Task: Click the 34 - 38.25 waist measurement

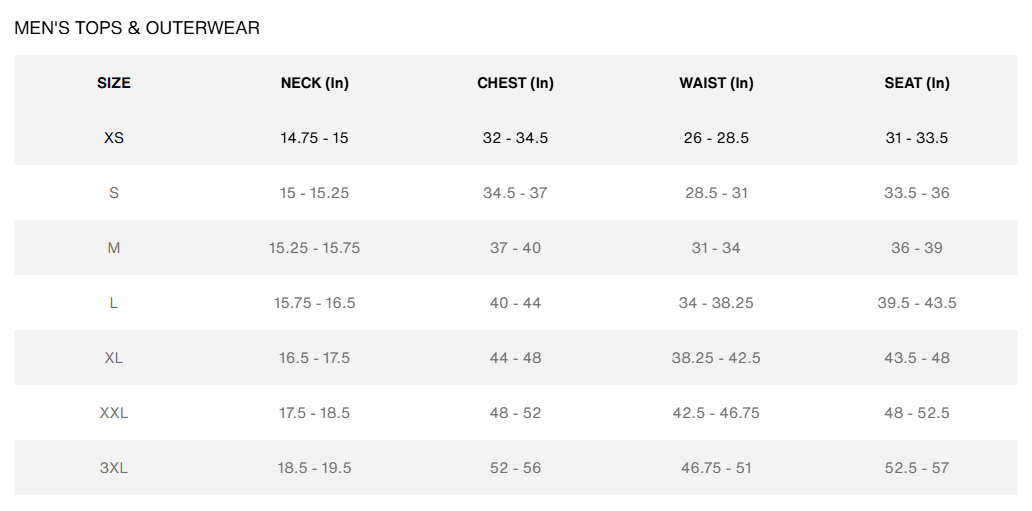Action: click(x=716, y=303)
